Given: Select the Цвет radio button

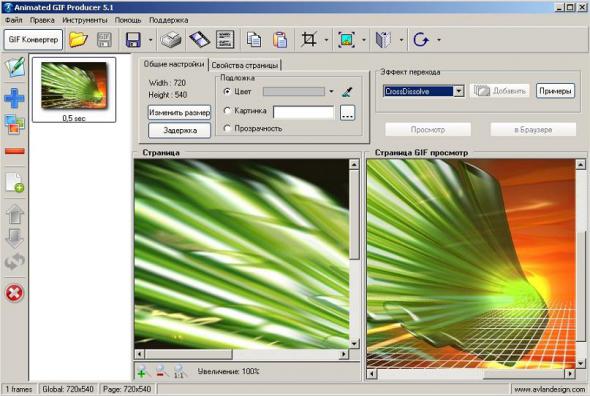Looking at the screenshot, I should [227, 91].
